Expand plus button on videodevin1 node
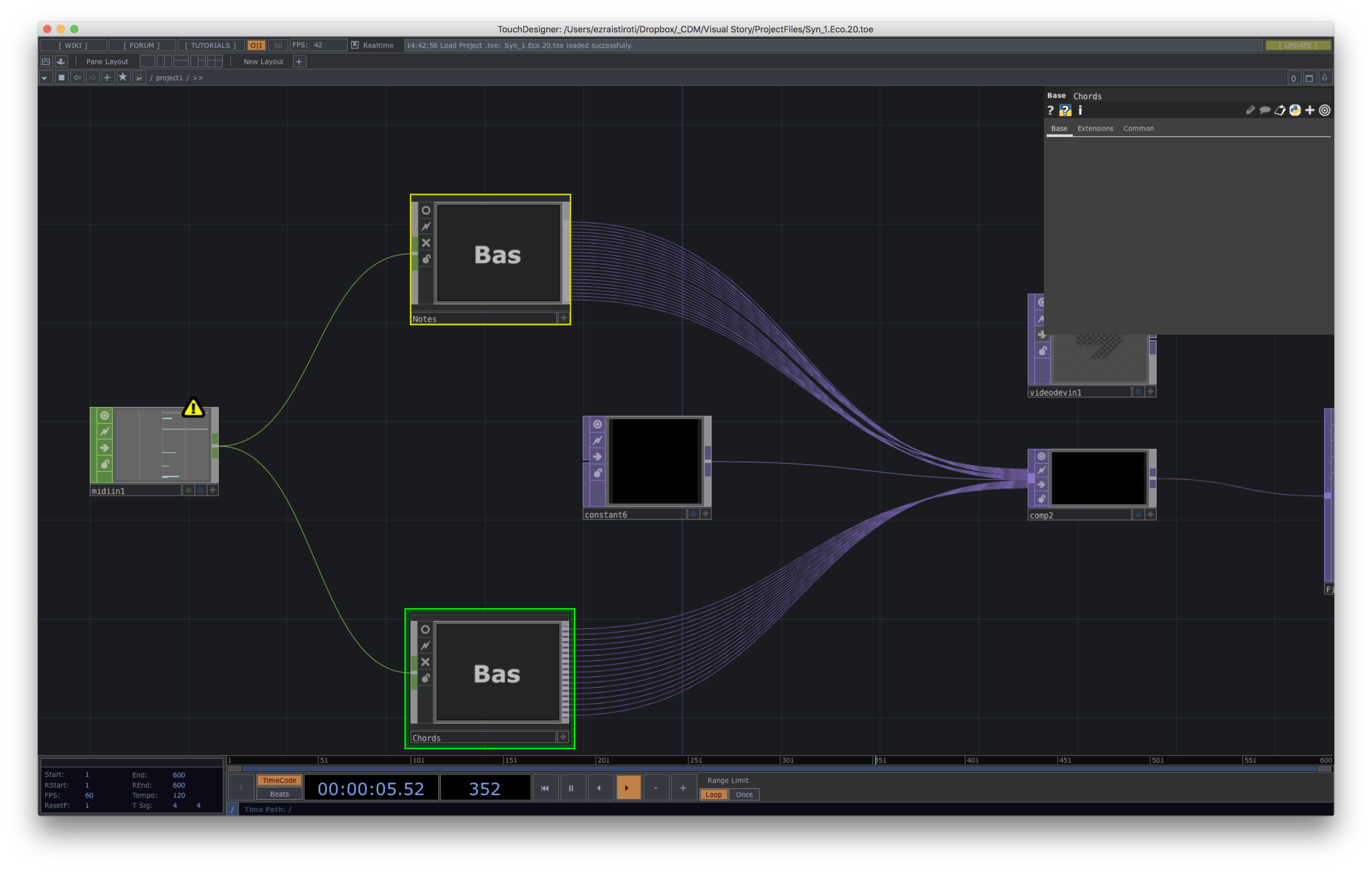This screenshot has height=870, width=1372. pos(1150,392)
